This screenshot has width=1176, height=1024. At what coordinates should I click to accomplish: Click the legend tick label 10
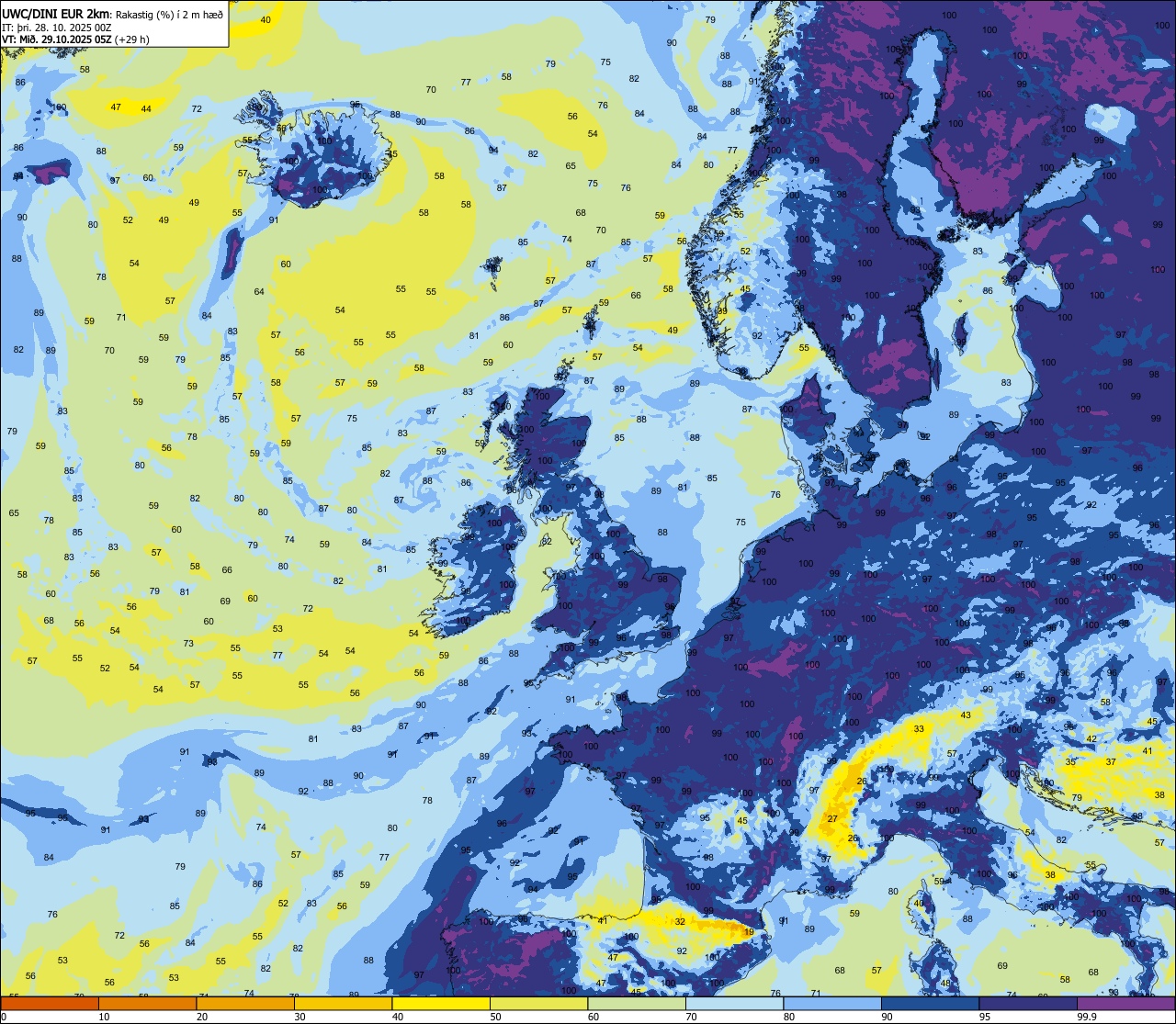point(104,1017)
